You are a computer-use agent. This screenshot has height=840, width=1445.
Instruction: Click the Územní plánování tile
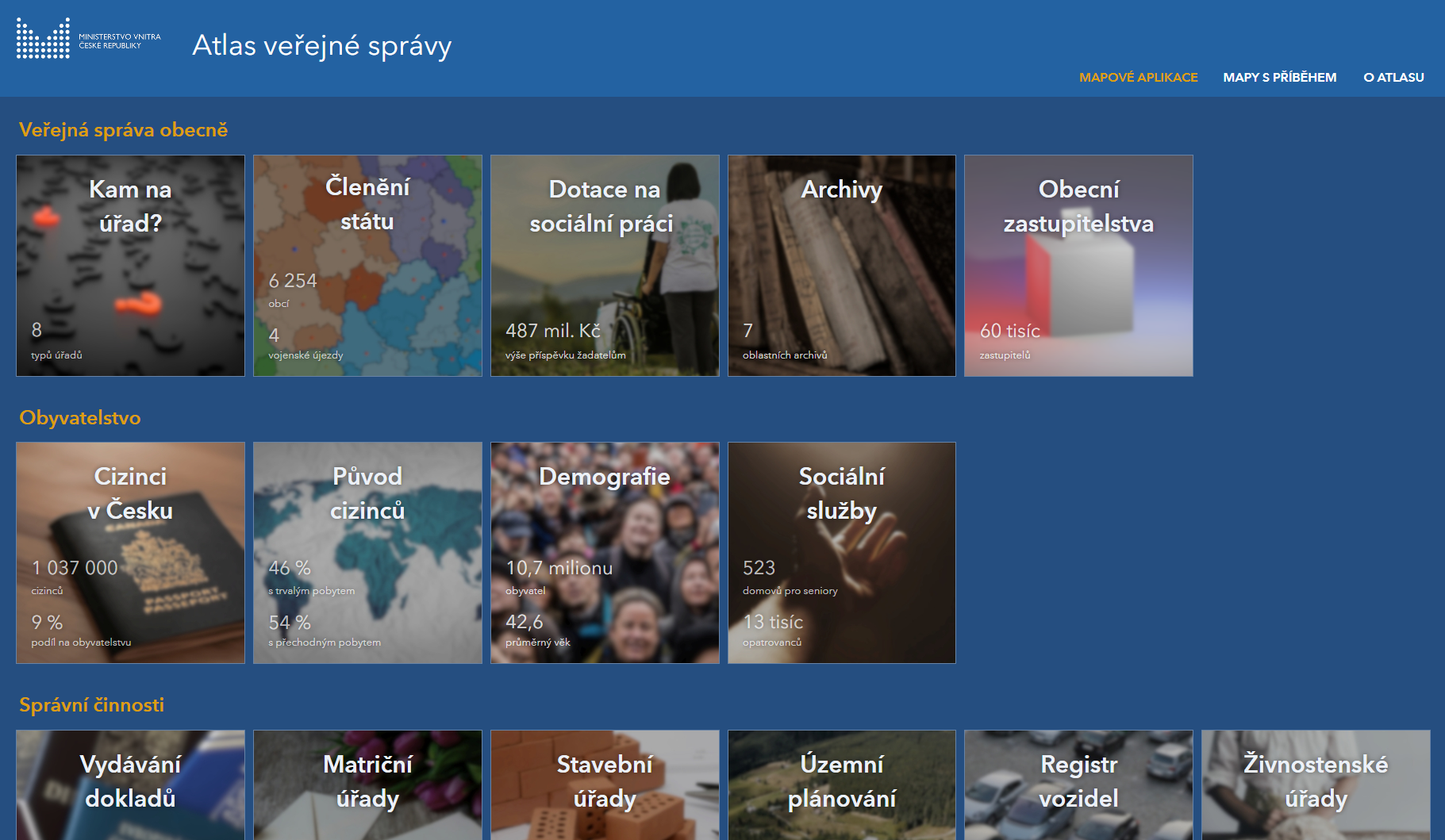tap(841, 784)
